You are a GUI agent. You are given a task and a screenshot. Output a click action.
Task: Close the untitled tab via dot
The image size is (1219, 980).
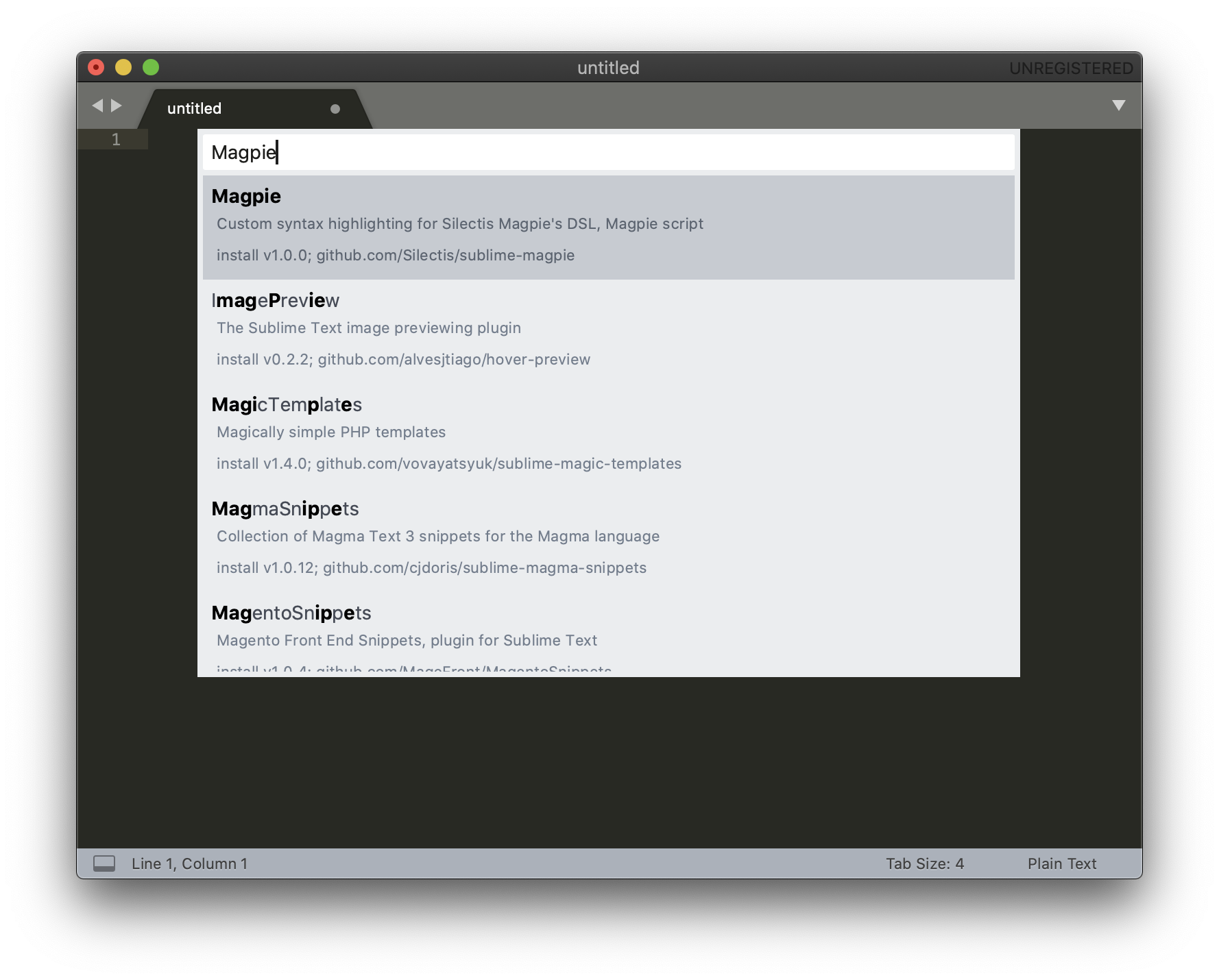tap(335, 109)
